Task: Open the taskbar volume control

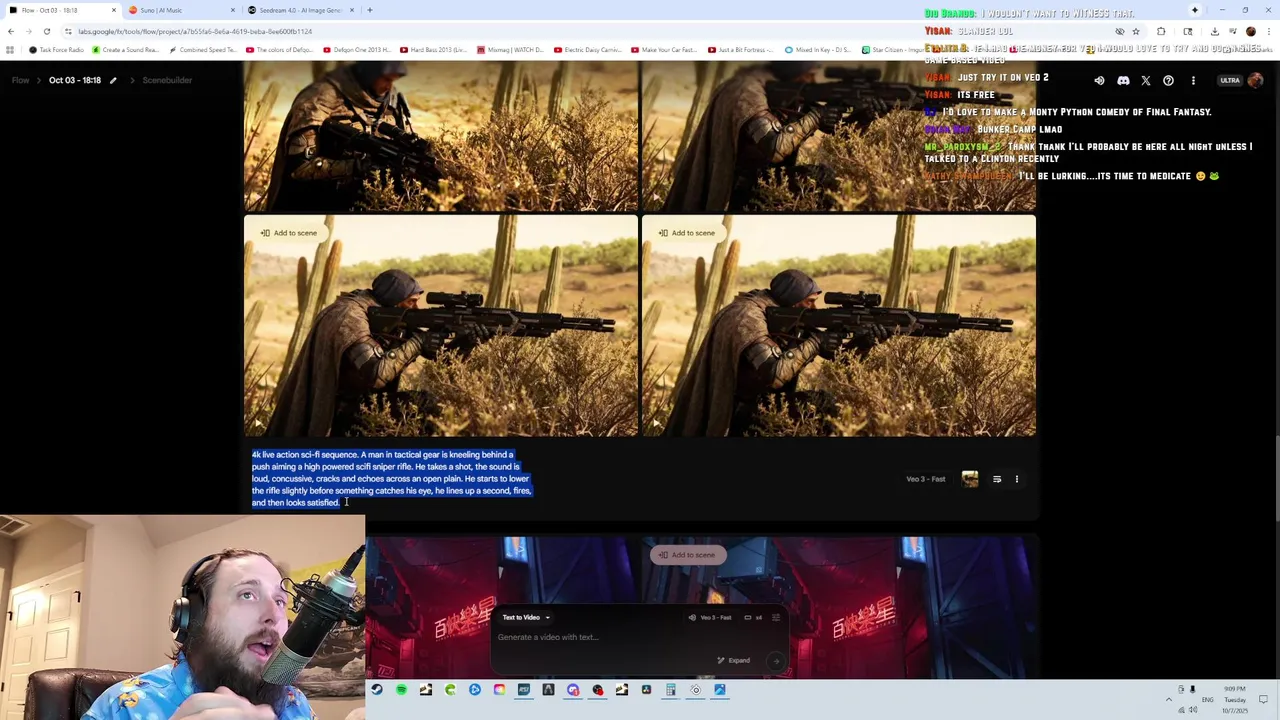Action: pos(1192,710)
